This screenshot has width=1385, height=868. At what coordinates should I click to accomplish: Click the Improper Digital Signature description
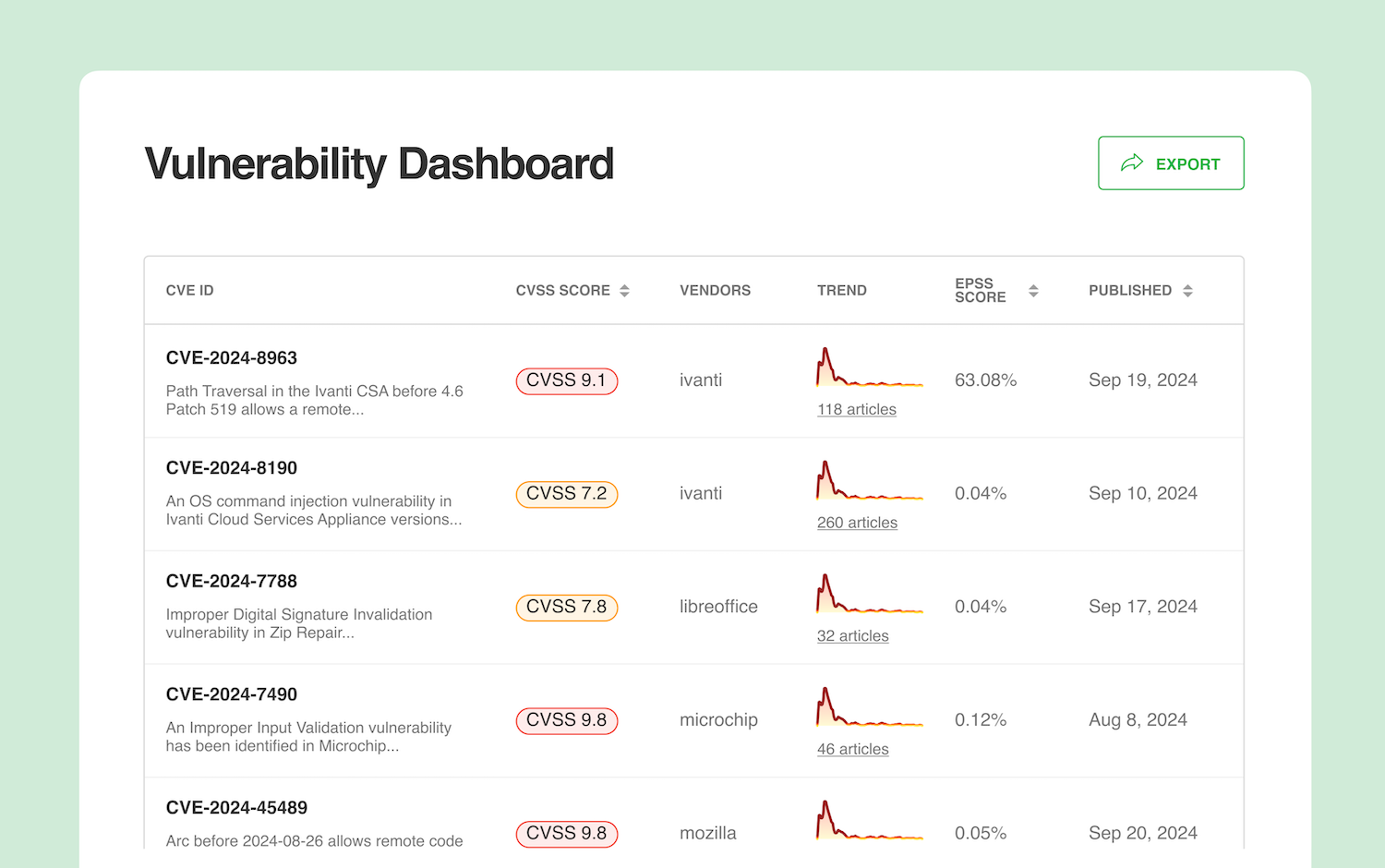click(299, 624)
